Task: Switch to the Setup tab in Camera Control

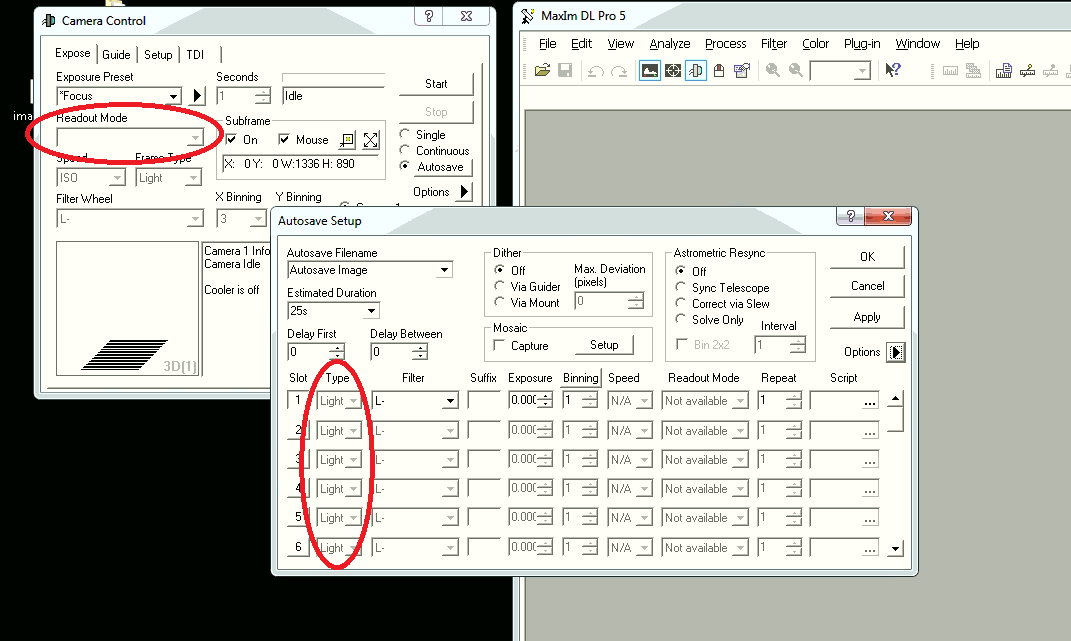Action: tap(158, 55)
